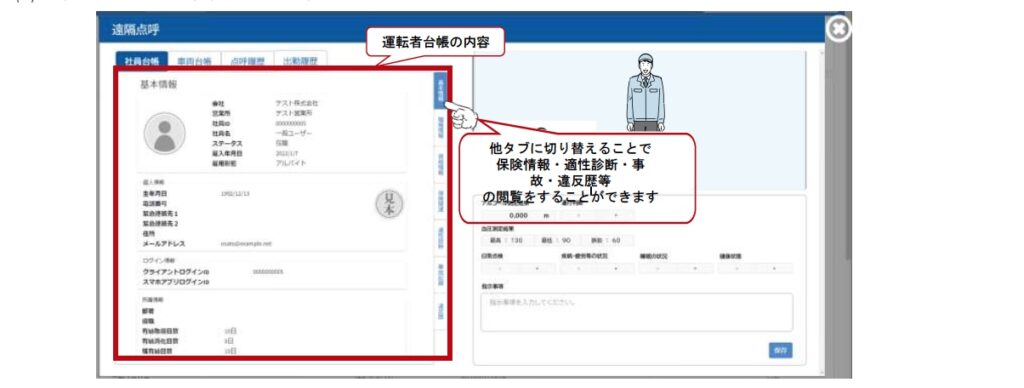Focus the 指示事項 instructions text area
This screenshot has width=1024, height=388.
coord(637,312)
